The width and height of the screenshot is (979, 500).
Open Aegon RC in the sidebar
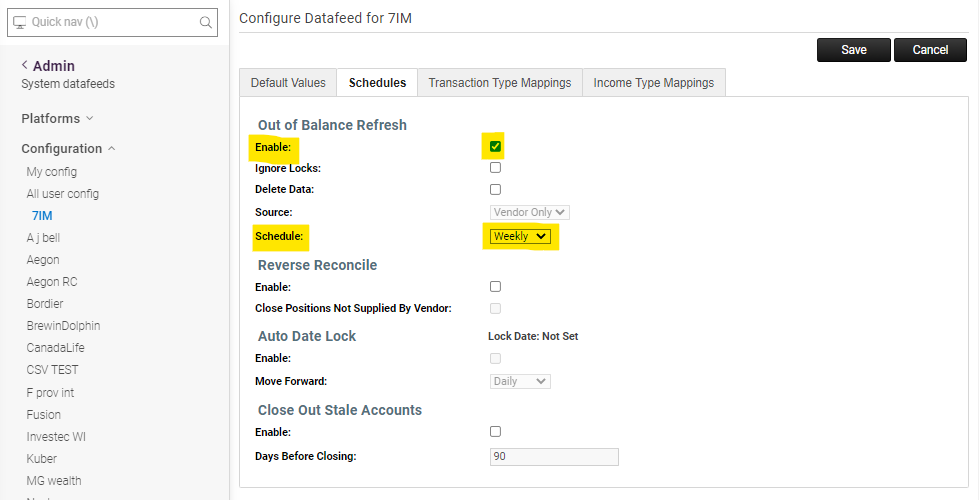[51, 282]
